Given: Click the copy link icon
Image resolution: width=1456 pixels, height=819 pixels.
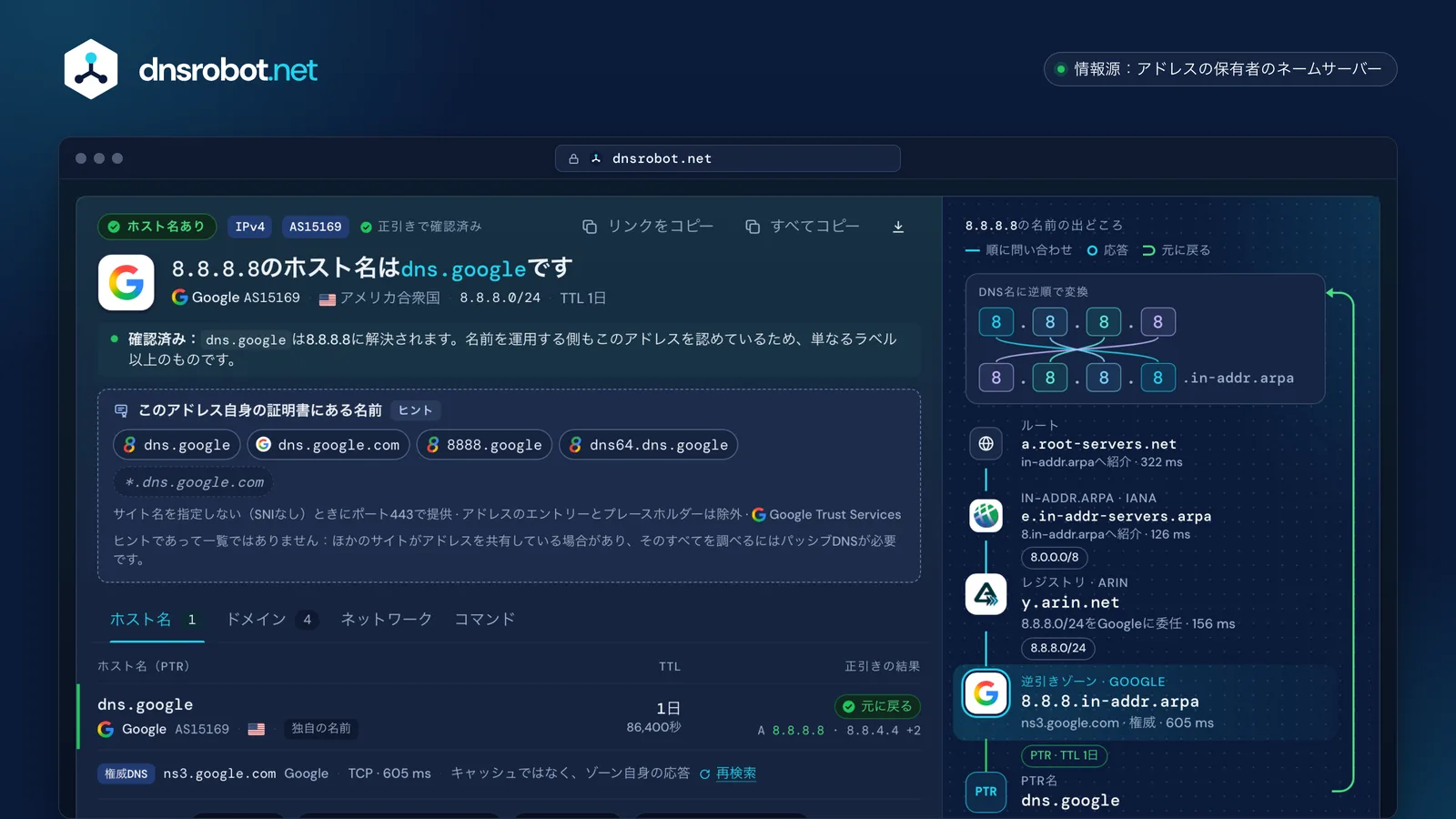Looking at the screenshot, I should (x=590, y=227).
